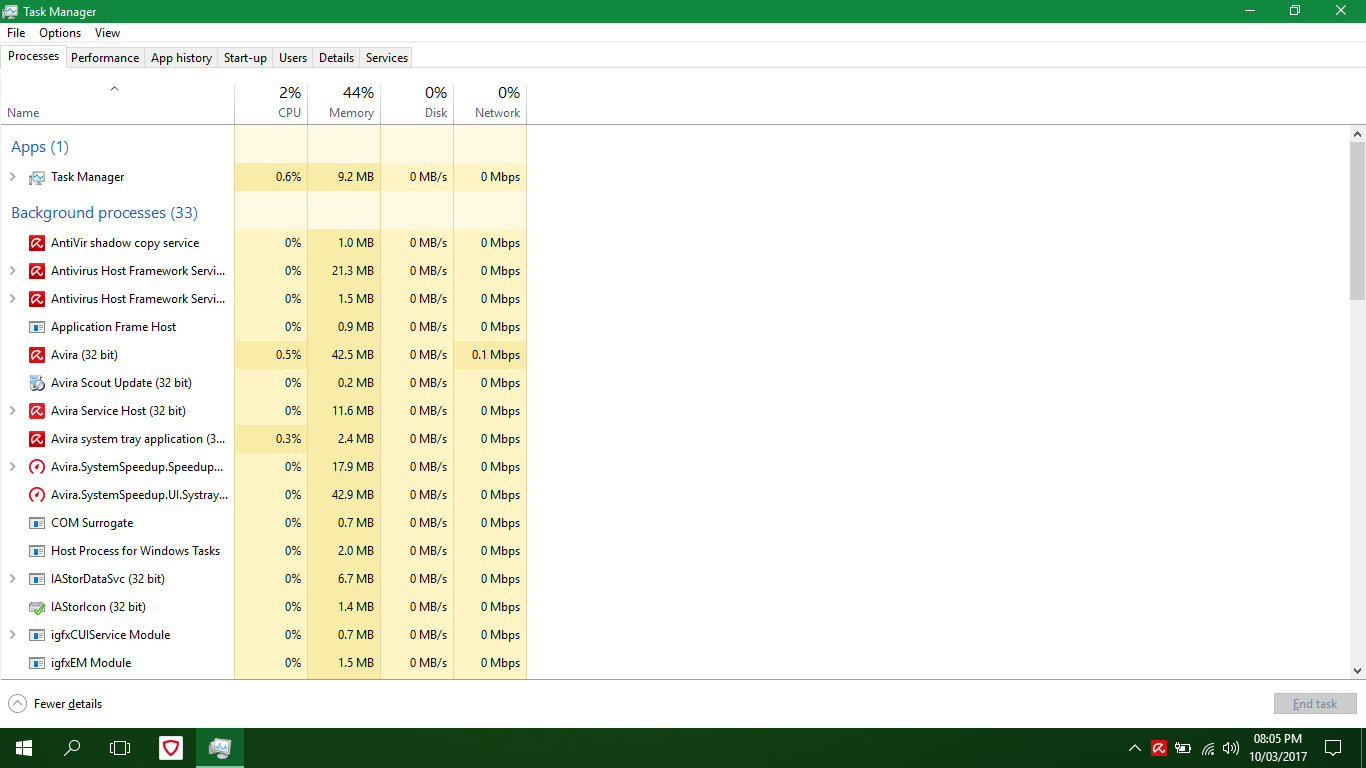The image size is (1366, 768).
Task: Switch to the Performance tab
Action: pyautogui.click(x=105, y=57)
